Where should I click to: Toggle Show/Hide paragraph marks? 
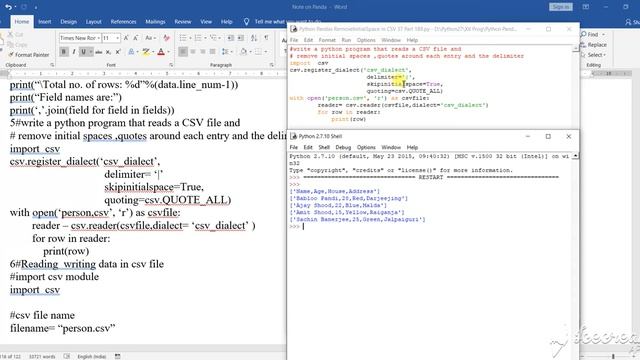click(x=267, y=38)
